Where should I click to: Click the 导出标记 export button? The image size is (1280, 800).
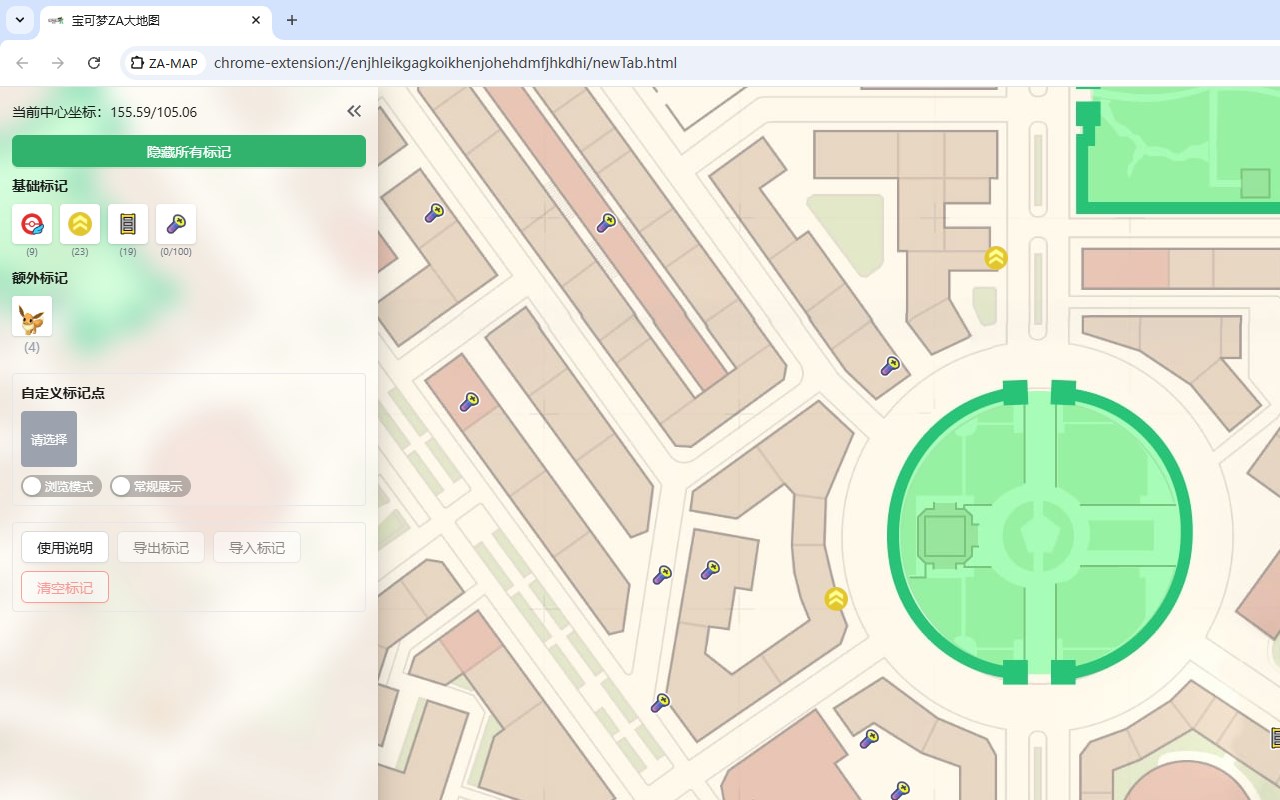161,547
